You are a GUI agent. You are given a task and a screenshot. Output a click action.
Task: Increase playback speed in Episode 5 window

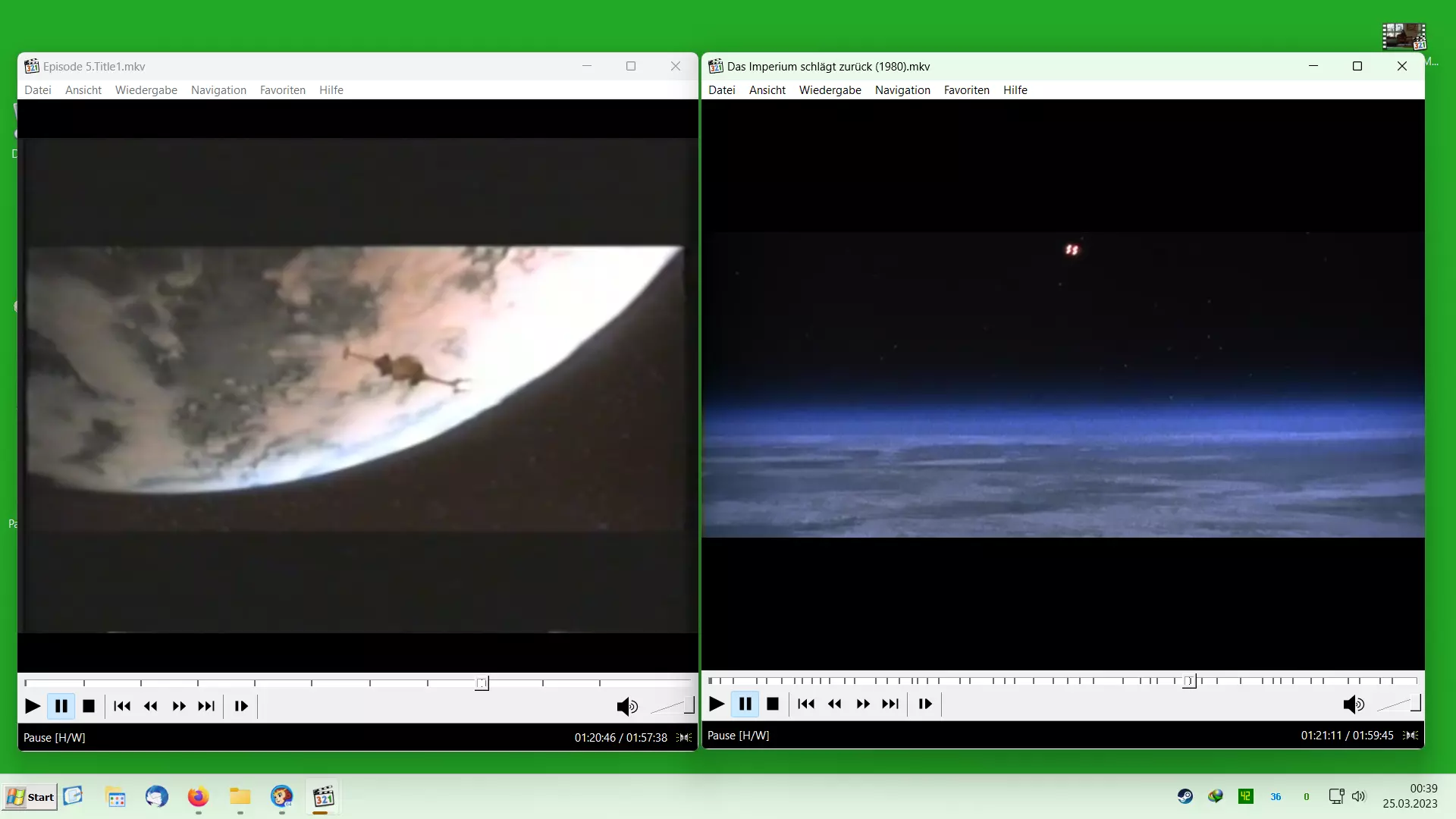179,706
